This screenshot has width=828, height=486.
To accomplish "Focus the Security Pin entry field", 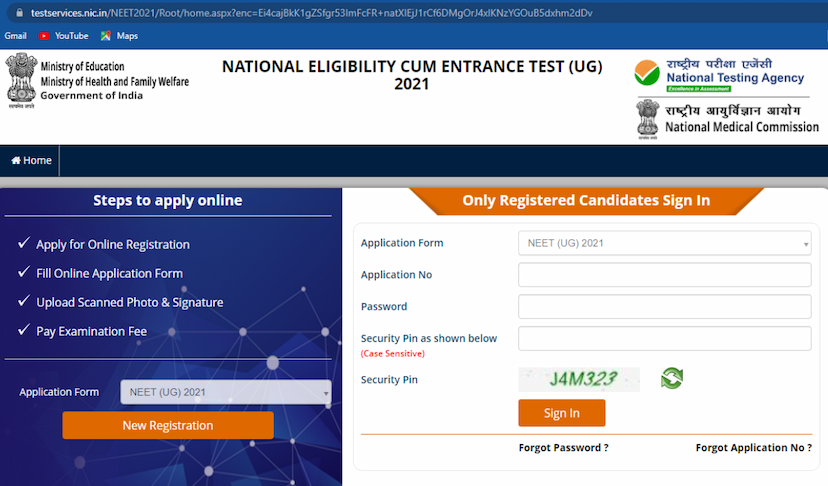I will 664,338.
